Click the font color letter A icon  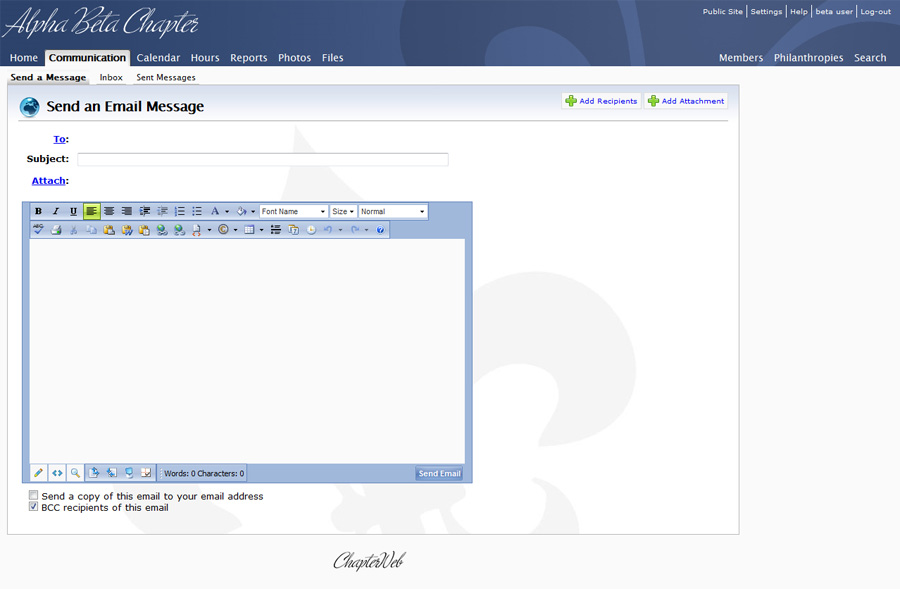pyautogui.click(x=215, y=211)
